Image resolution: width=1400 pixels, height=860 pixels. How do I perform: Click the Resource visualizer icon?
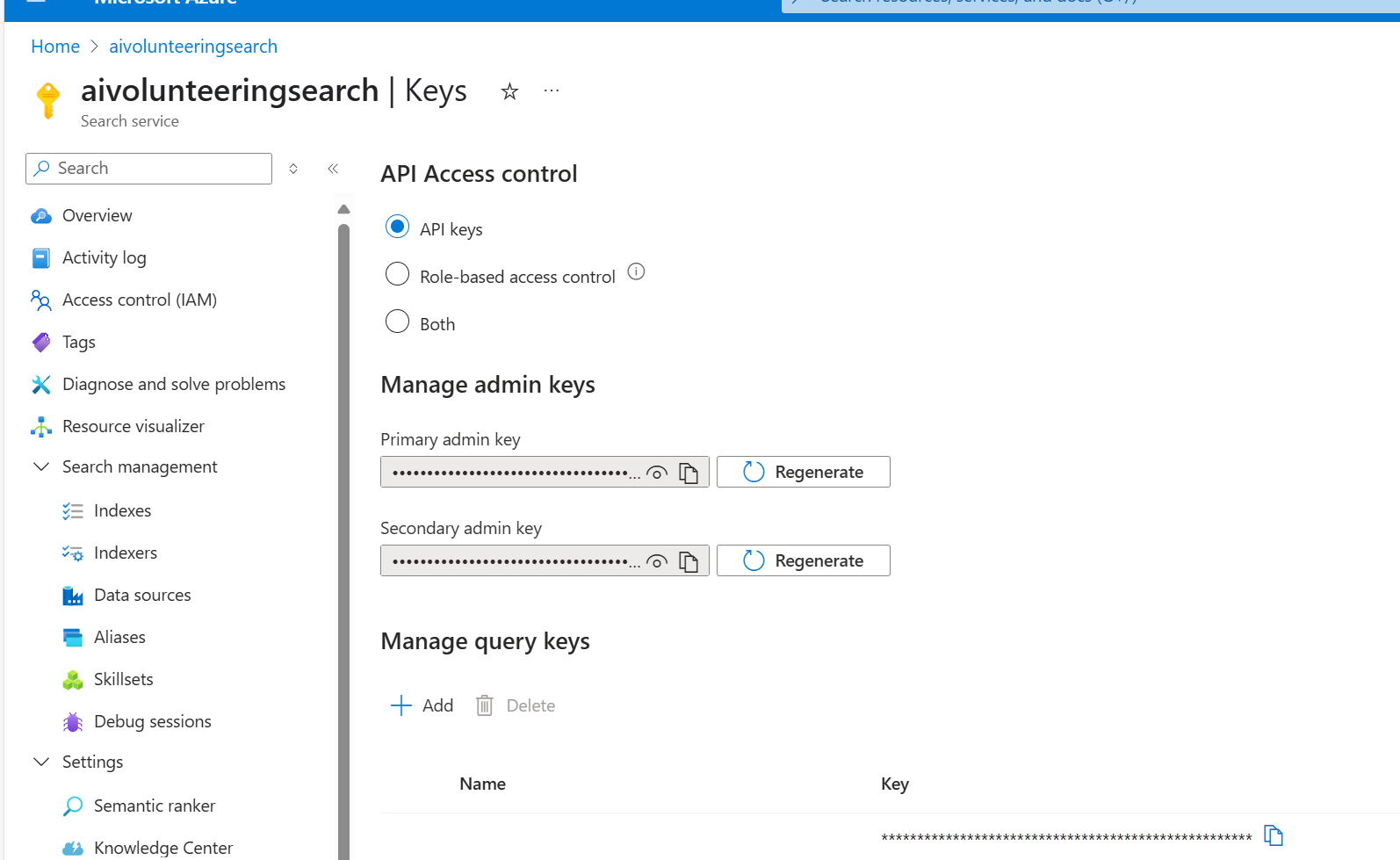41,427
